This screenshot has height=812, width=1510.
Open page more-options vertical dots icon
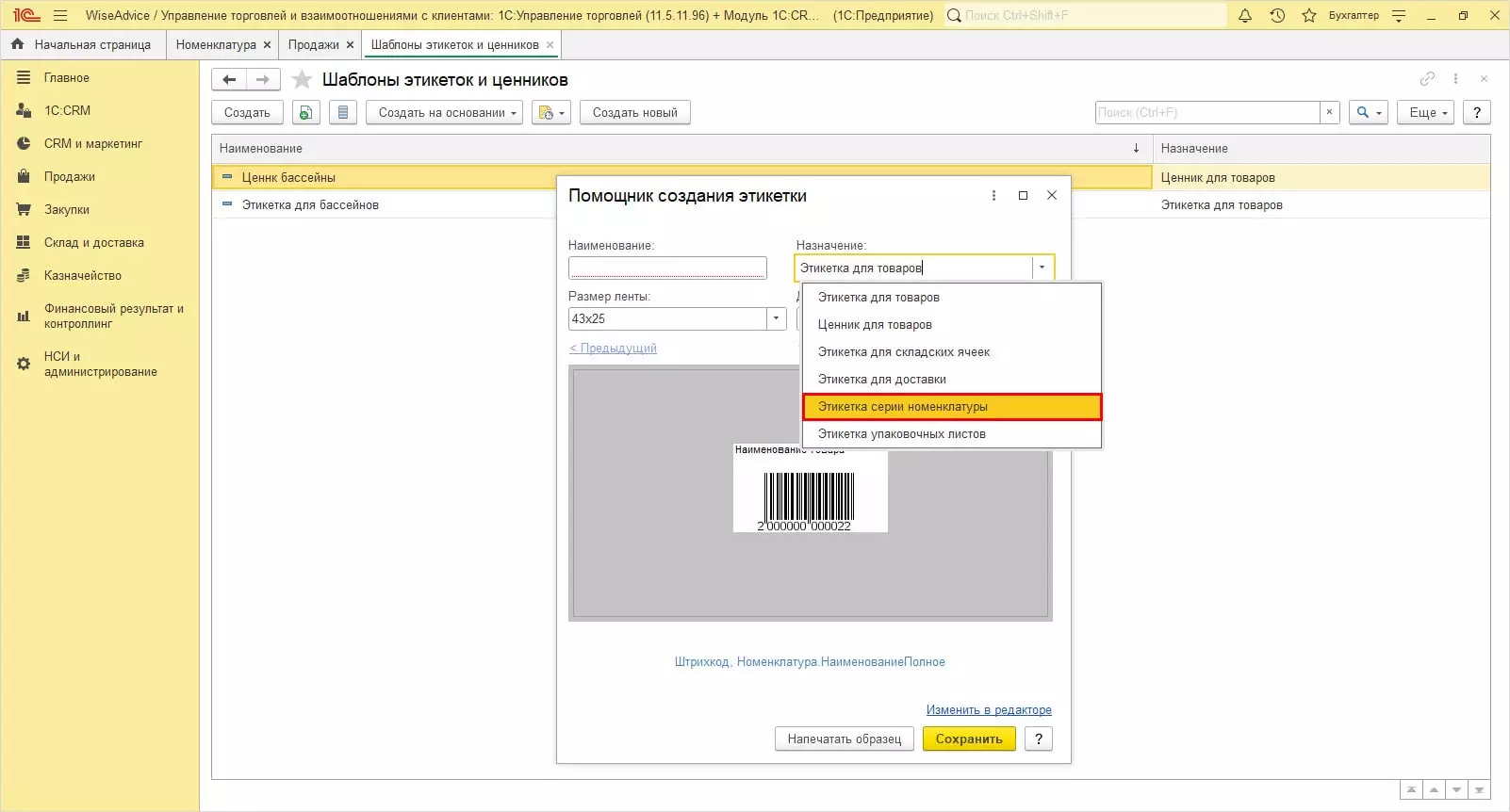click(1455, 79)
